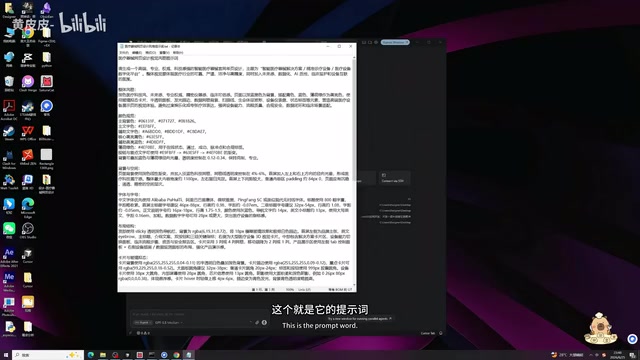
Task: Open the Agent mode dropdown in Cursor
Action: [x=143, y=322]
